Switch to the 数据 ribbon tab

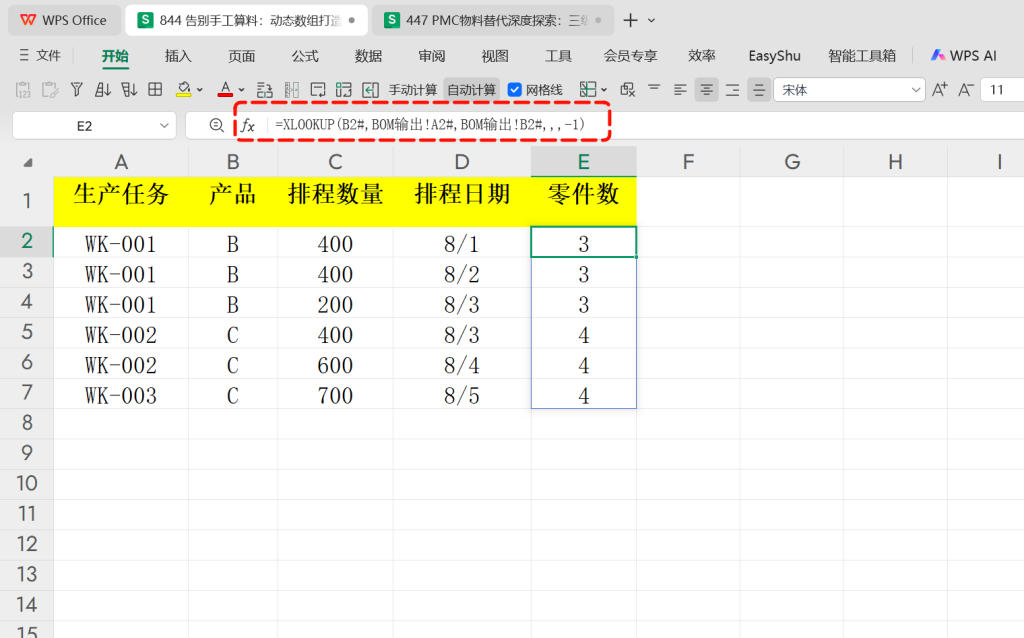368,56
